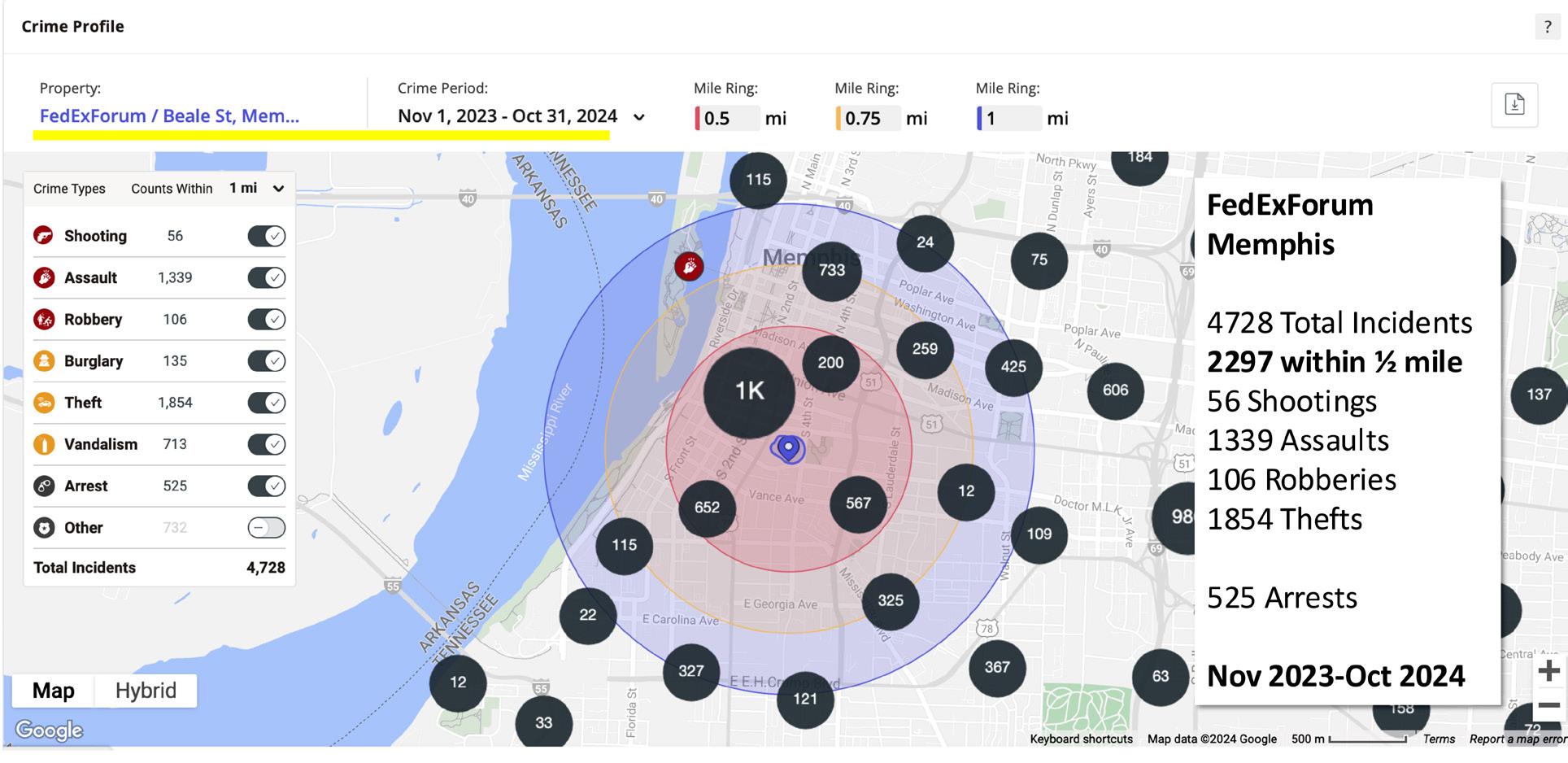The image size is (1568, 763).
Task: Disable the Burglary crime toggle
Action: tap(267, 360)
